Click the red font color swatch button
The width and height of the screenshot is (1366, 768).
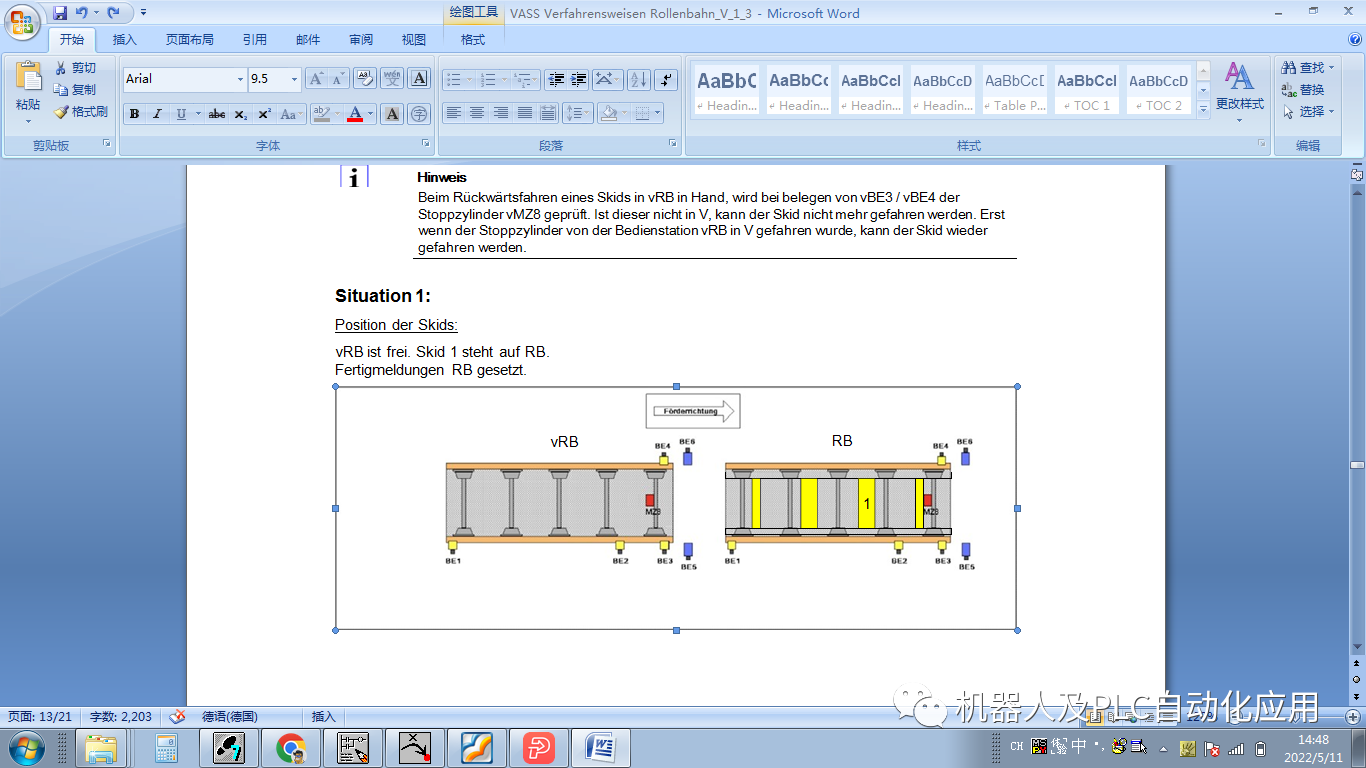354,114
